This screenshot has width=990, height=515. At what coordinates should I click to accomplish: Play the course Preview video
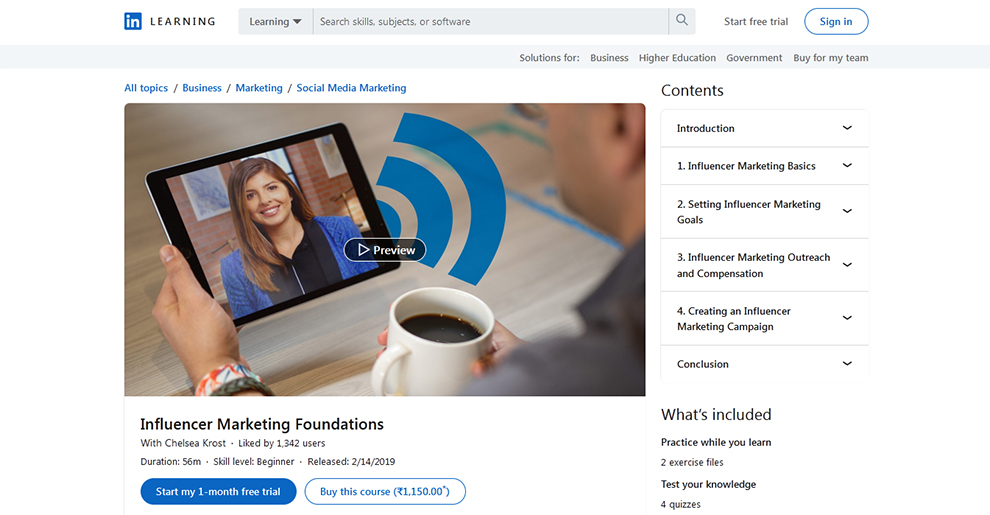click(x=385, y=250)
